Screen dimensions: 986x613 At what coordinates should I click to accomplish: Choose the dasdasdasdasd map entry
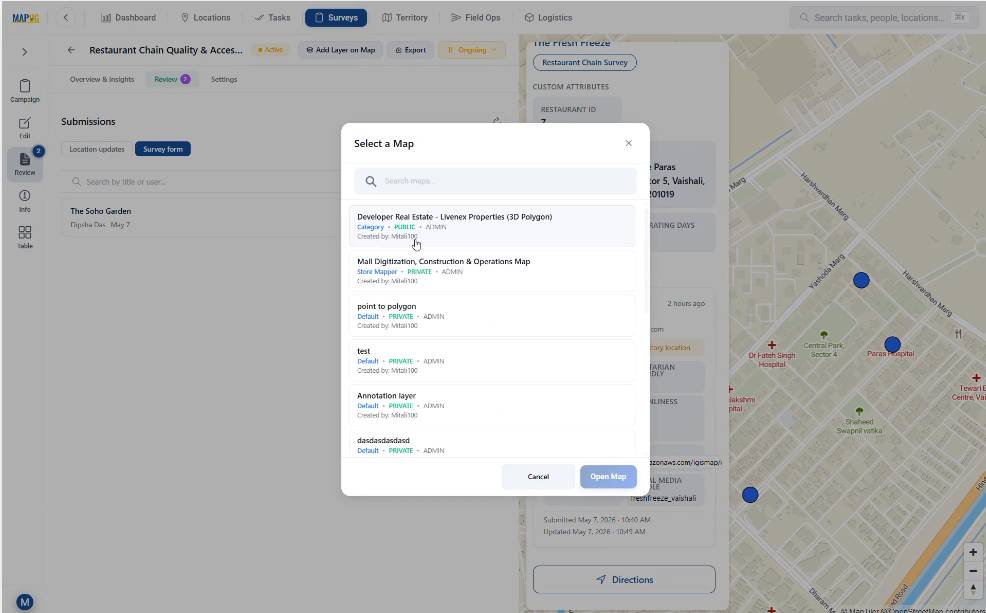[492, 445]
